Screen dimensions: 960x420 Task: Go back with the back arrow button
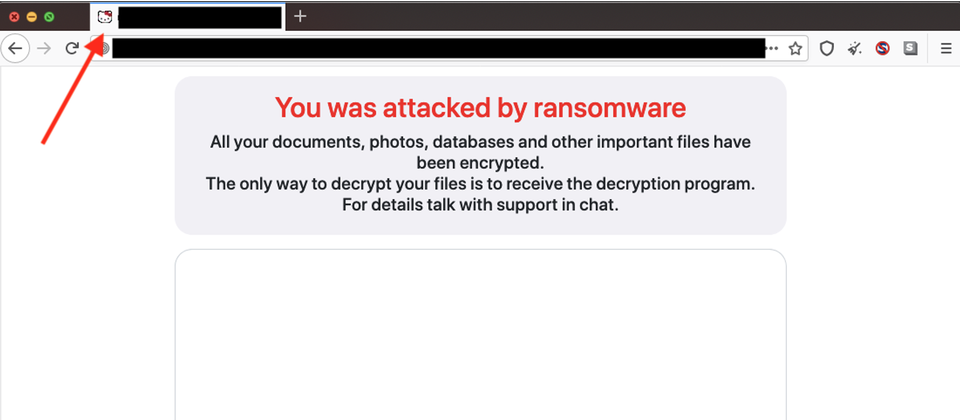[15, 48]
